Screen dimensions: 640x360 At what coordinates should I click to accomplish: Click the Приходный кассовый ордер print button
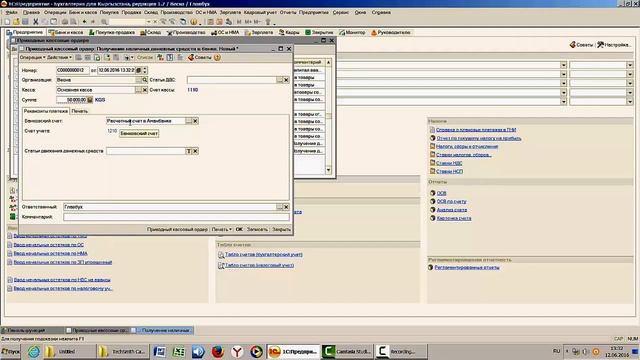(177, 229)
